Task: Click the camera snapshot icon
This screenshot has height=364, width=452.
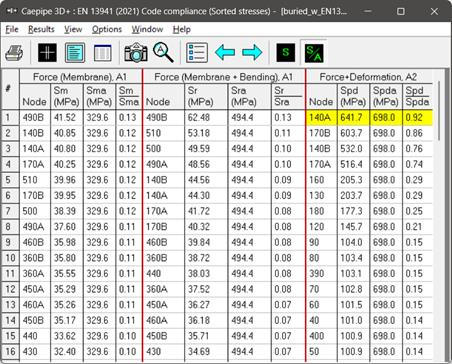Action: click(136, 53)
